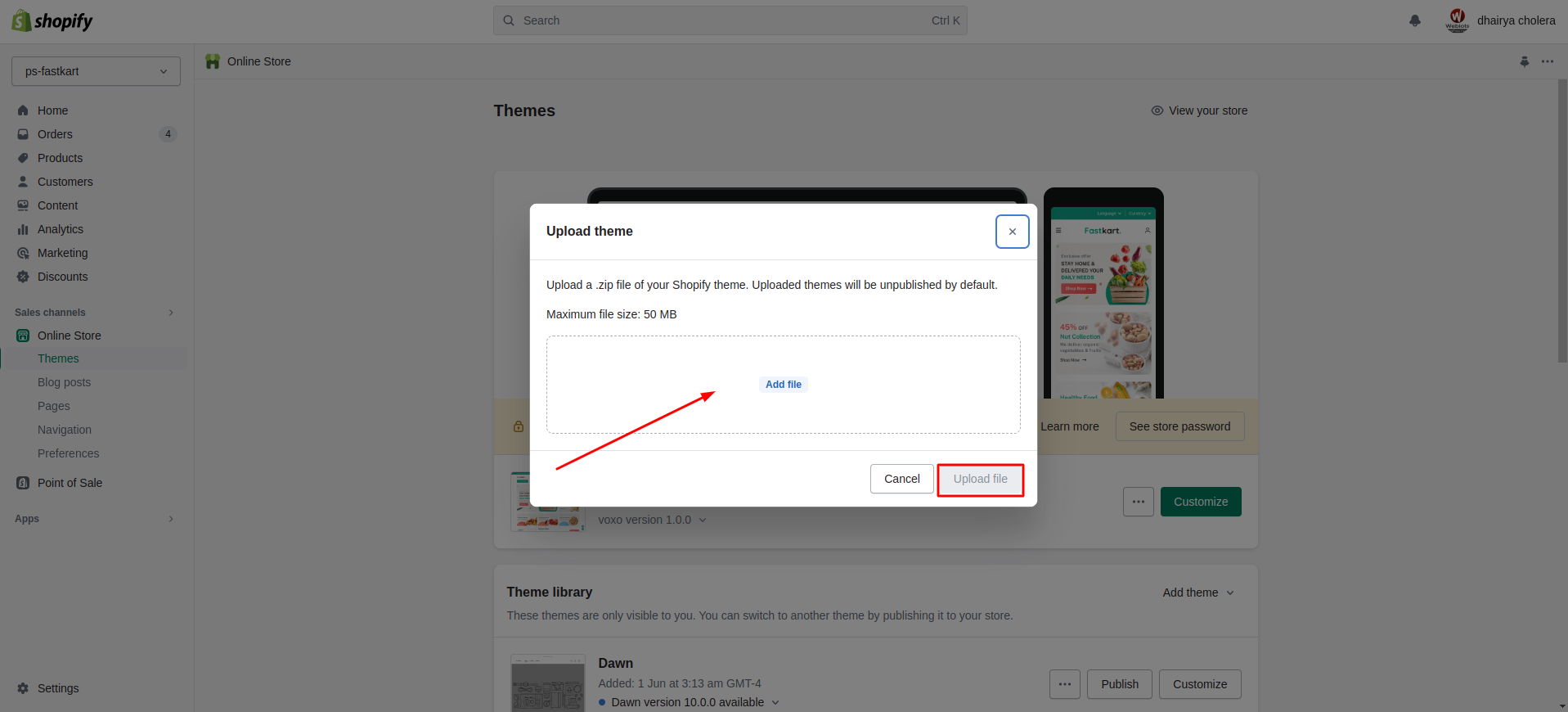
Task: Expand the Apps section chevron
Action: coord(171,519)
